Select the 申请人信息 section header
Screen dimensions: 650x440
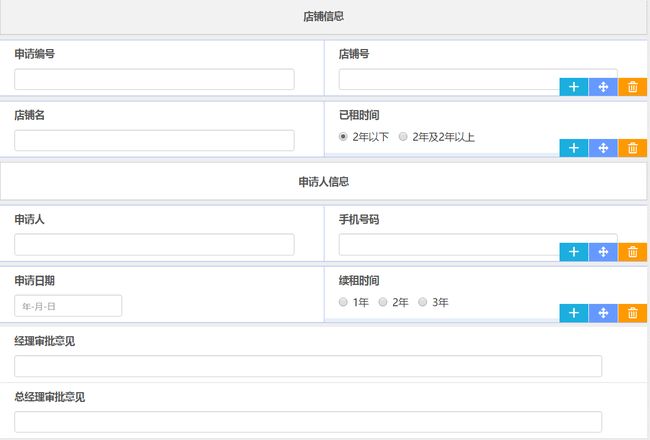tap(323, 182)
